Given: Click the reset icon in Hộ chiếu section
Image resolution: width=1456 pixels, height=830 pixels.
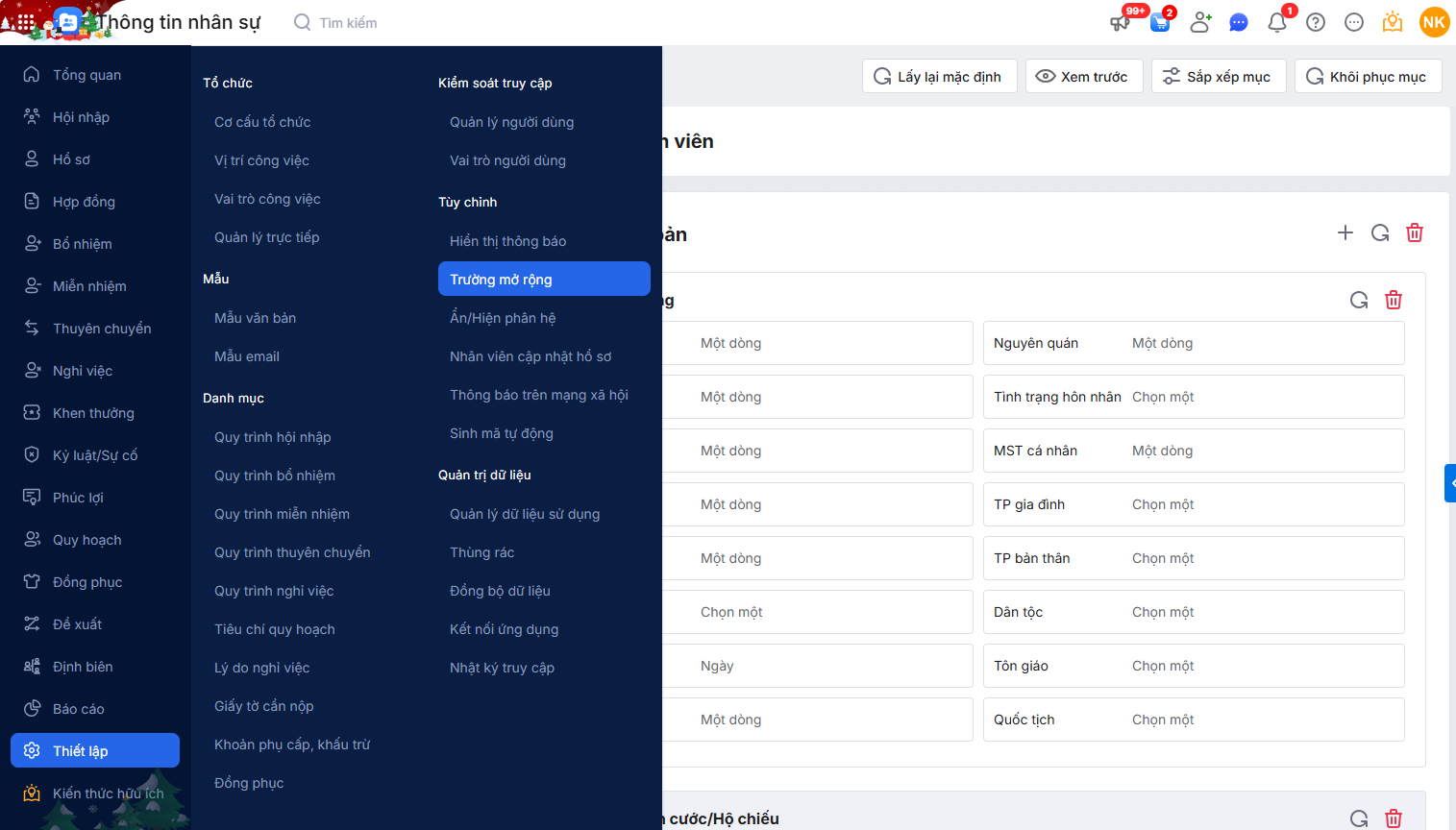Looking at the screenshot, I should point(1359,818).
